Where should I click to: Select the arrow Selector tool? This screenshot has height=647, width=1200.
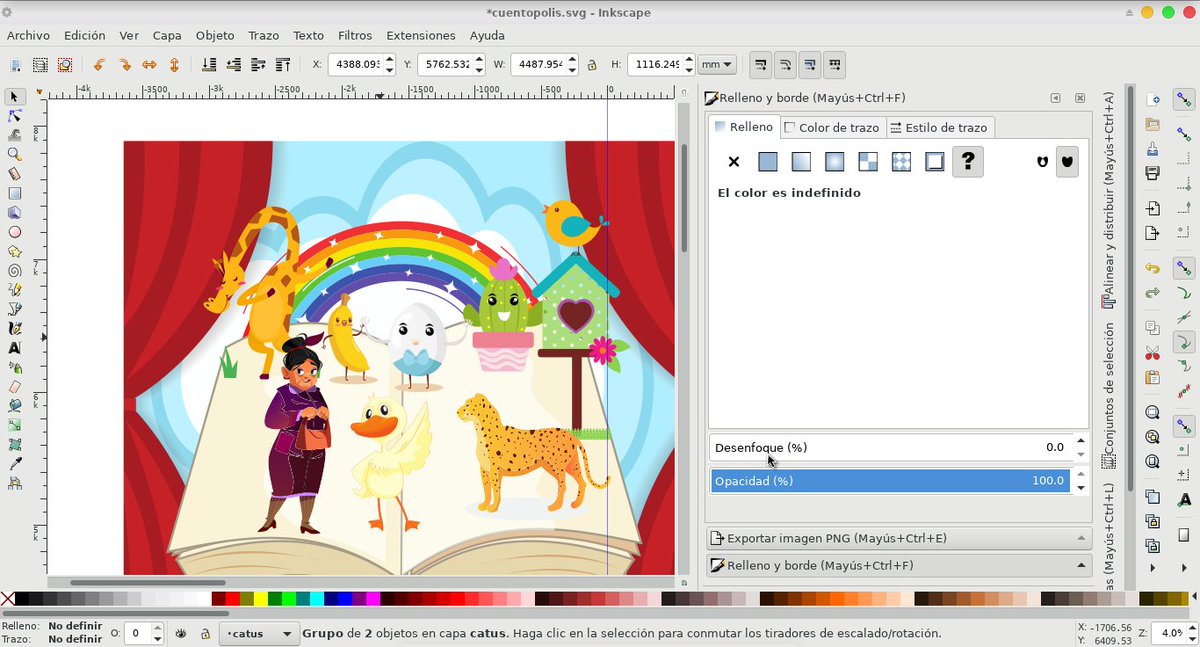tap(15, 97)
